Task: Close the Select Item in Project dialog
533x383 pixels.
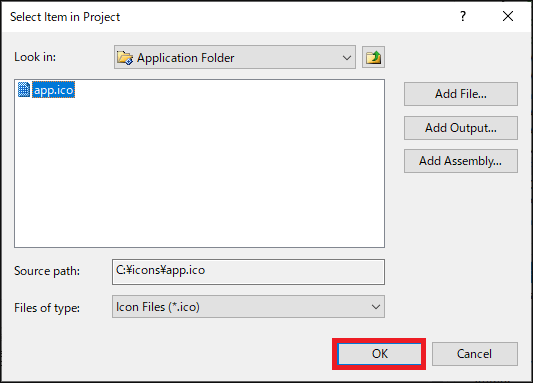Action: click(x=508, y=16)
